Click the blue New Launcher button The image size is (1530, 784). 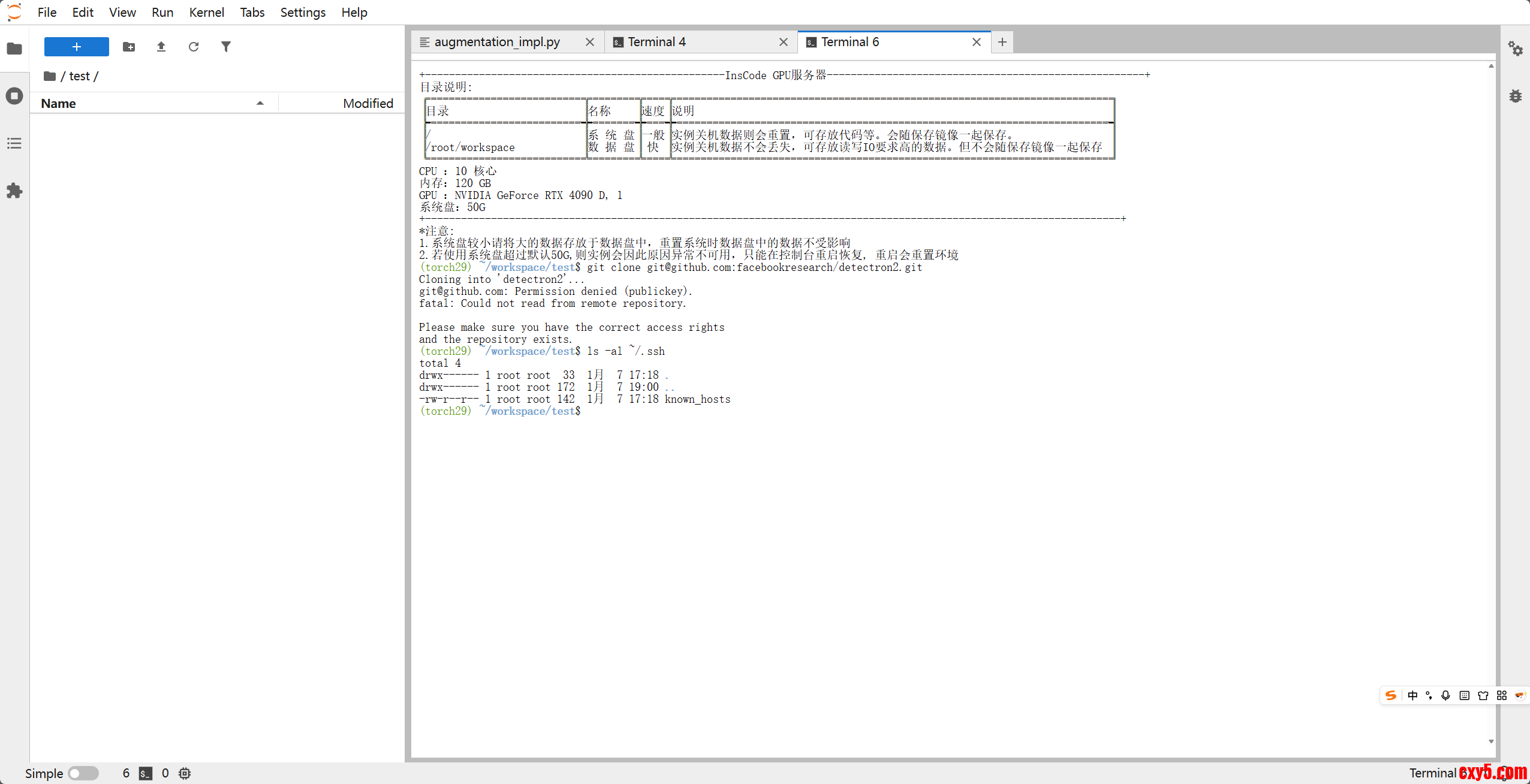[77, 47]
